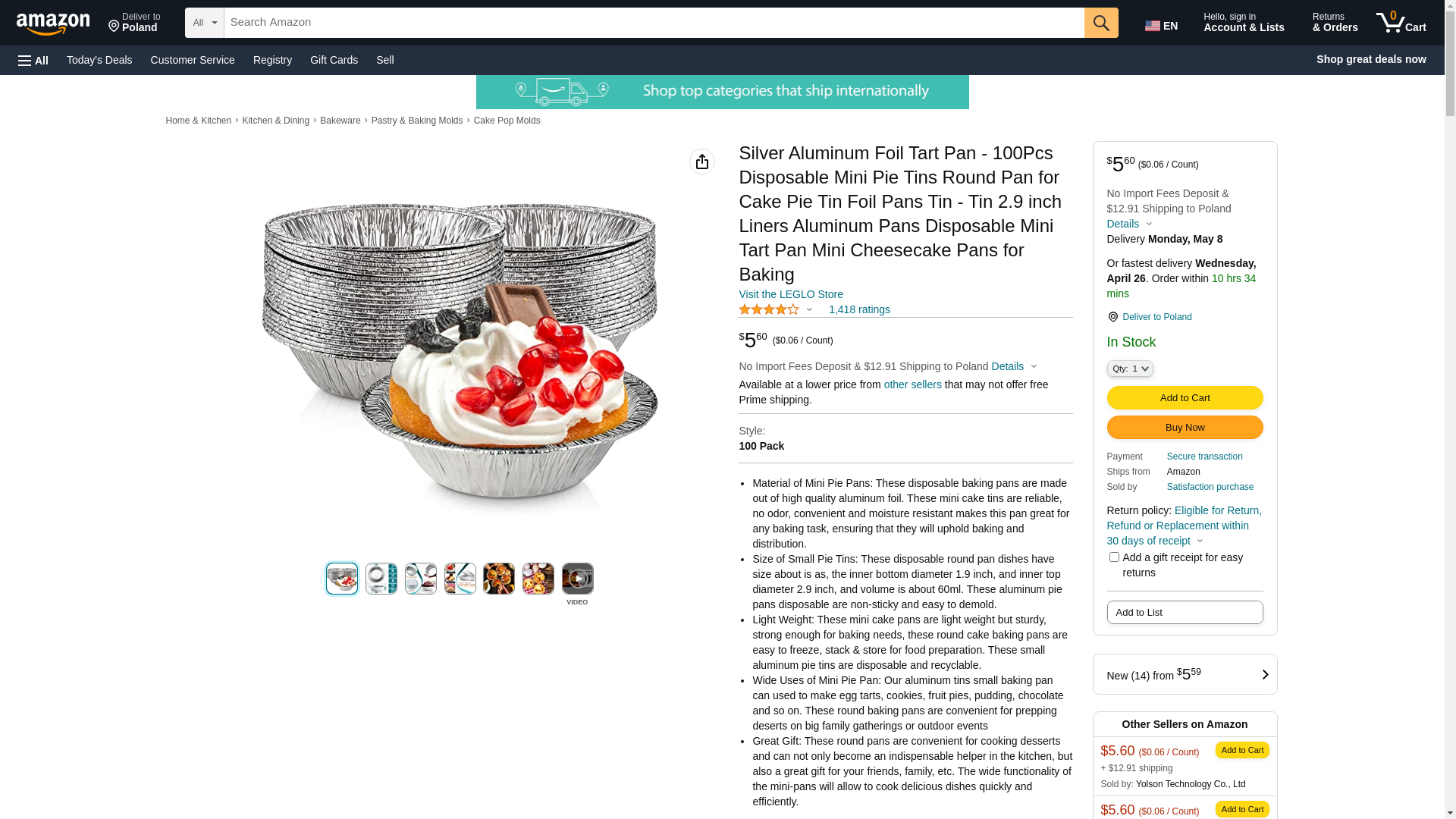Expand the New (14) offers arrow
Viewport: 1456px width, 819px height.
point(1264,674)
